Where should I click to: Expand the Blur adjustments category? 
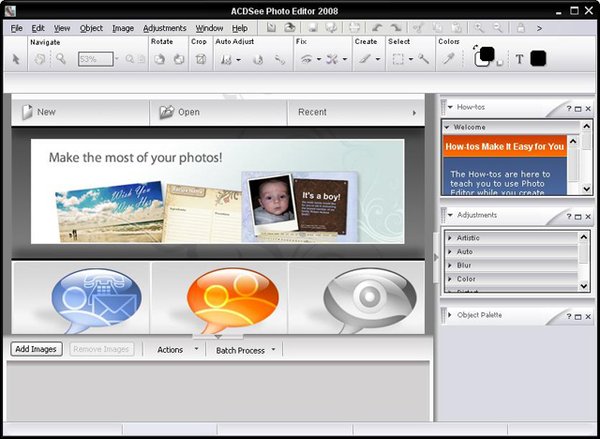[465, 265]
